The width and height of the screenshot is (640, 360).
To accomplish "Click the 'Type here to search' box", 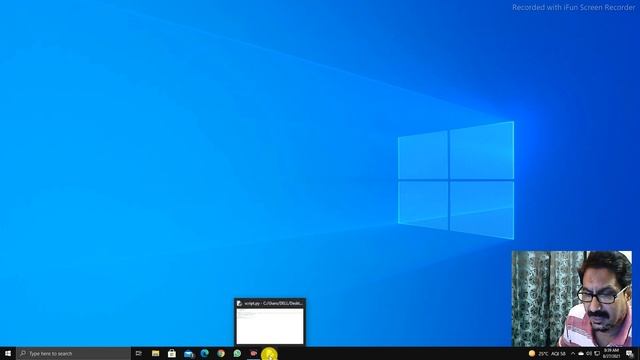I will point(73,353).
